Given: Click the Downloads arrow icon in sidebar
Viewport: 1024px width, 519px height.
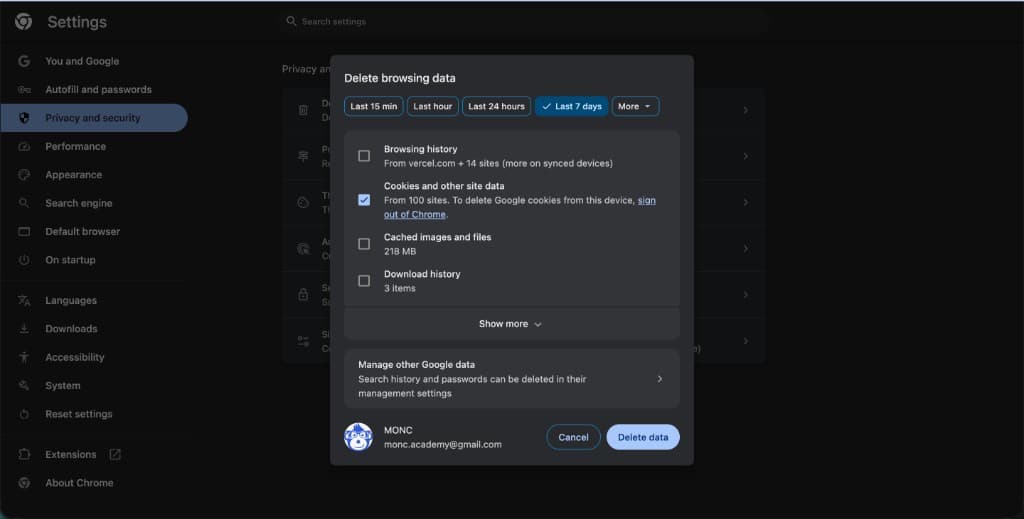Looking at the screenshot, I should 24,329.
